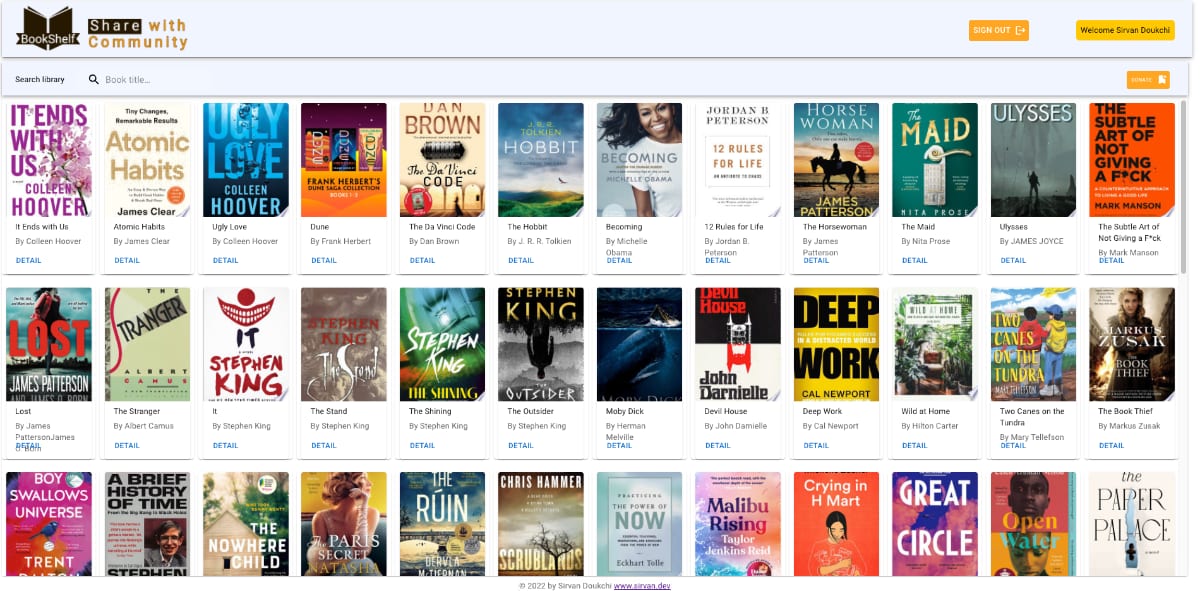Open Detail for Moby Dick
Viewport: 1200px width, 591px height.
(620, 445)
